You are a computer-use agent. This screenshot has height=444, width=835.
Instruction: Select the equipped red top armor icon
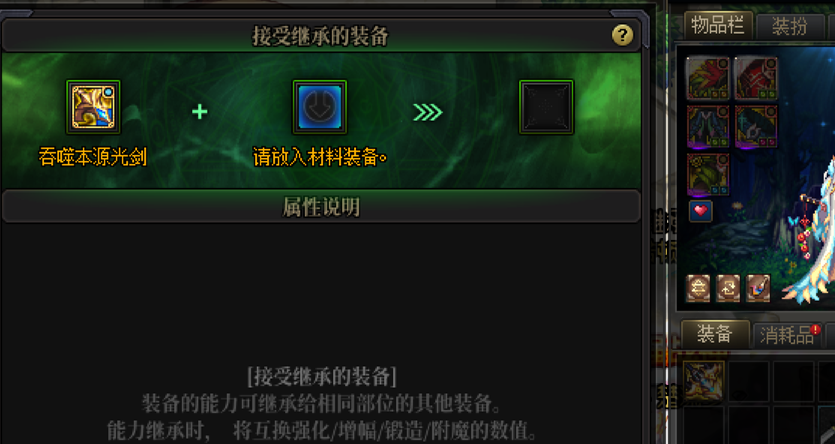756,79
